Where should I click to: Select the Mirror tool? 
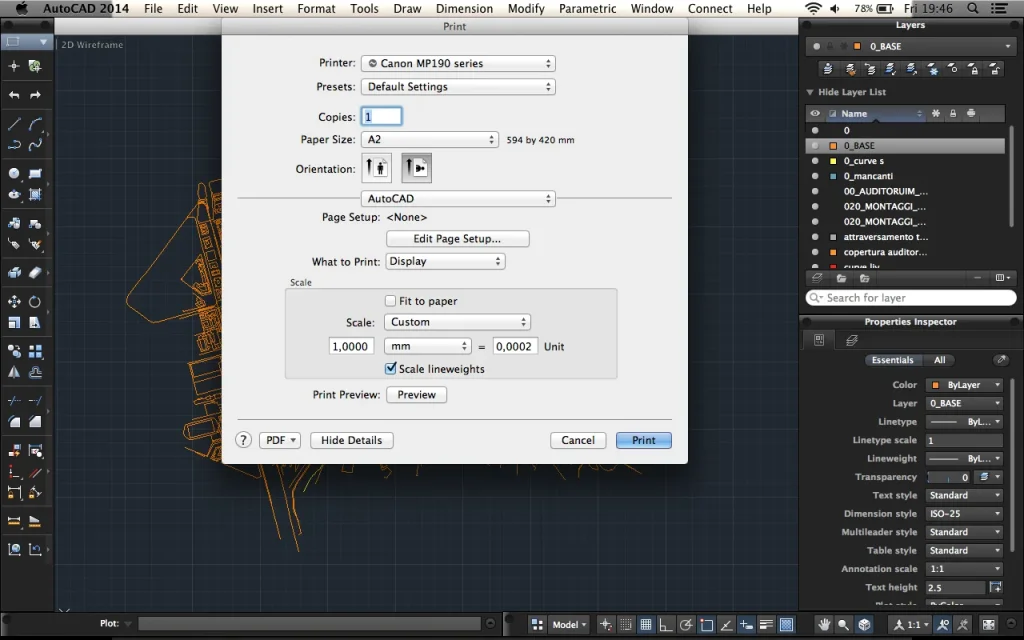(14, 372)
